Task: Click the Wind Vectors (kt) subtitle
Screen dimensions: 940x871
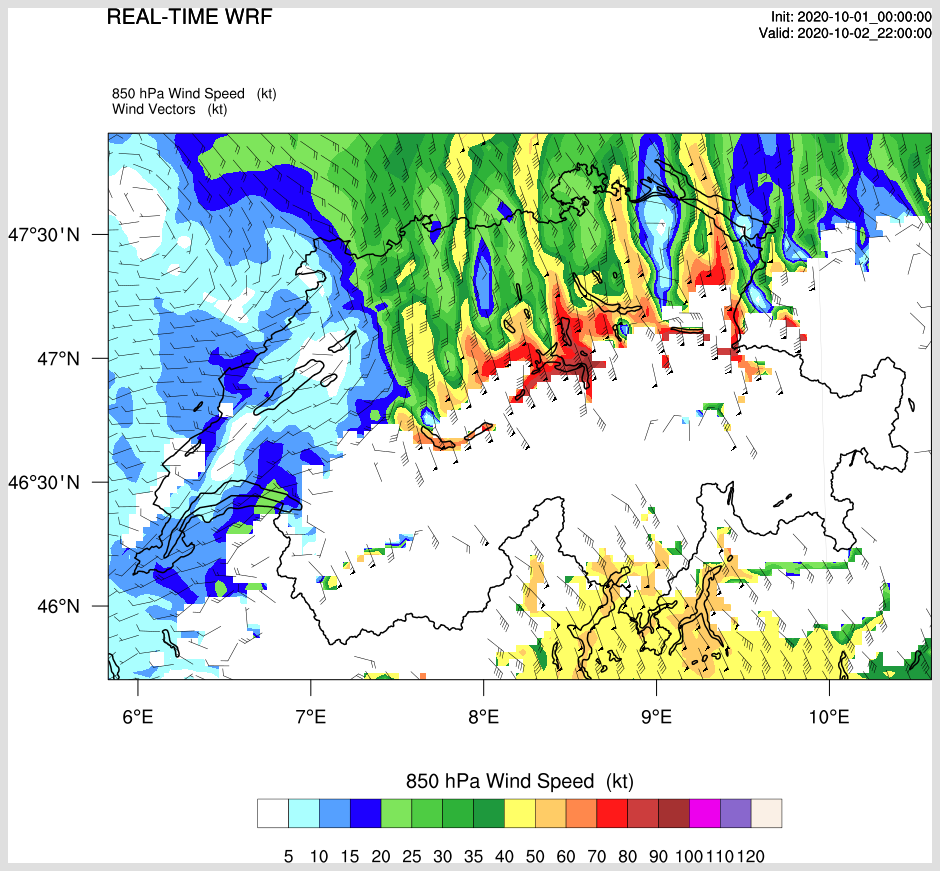Action: point(170,109)
